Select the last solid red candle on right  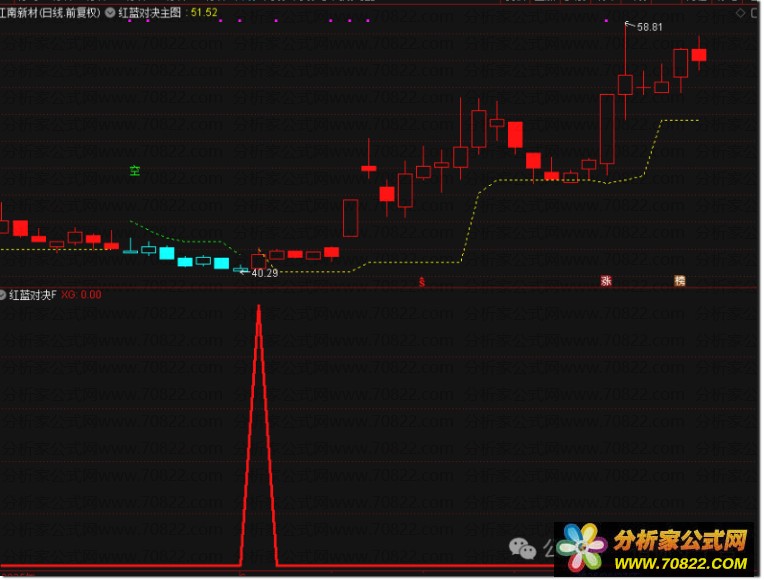click(x=699, y=54)
